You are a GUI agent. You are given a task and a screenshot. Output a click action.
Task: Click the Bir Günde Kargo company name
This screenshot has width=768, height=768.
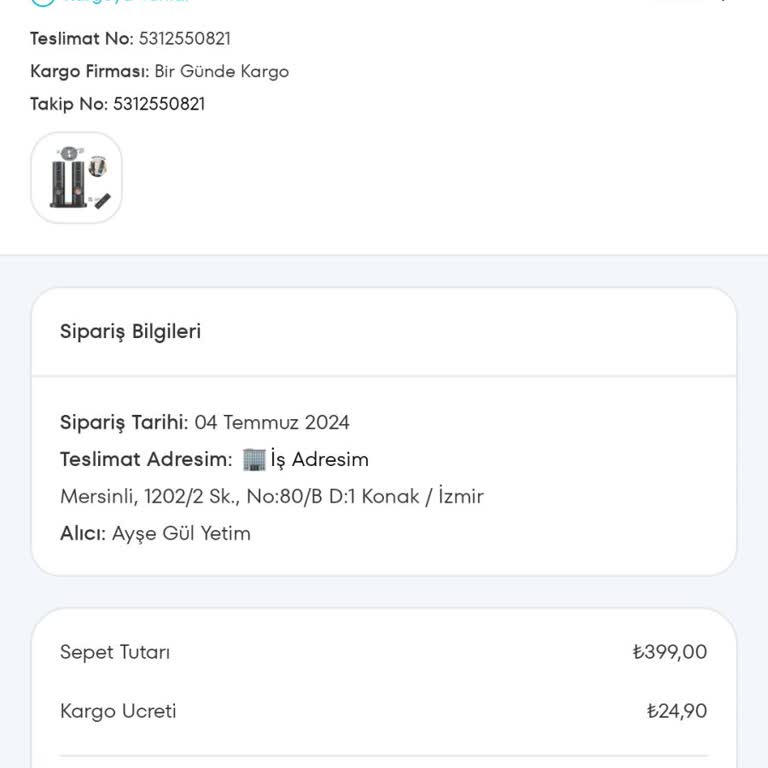pos(221,72)
